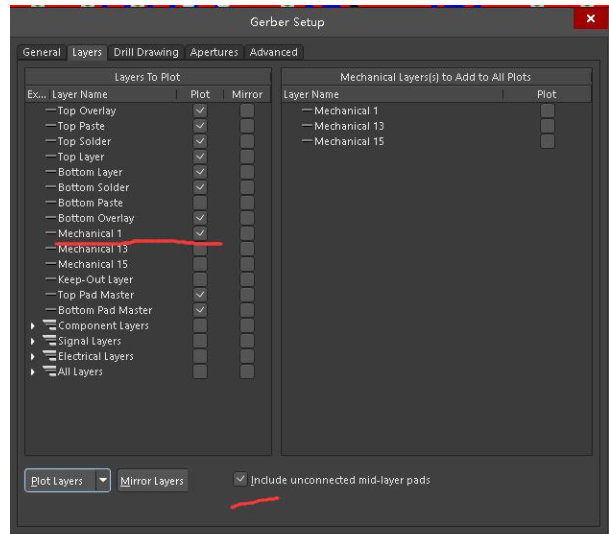Open the Drill Drawing tab
The width and height of the screenshot is (609, 534).
coord(146,52)
